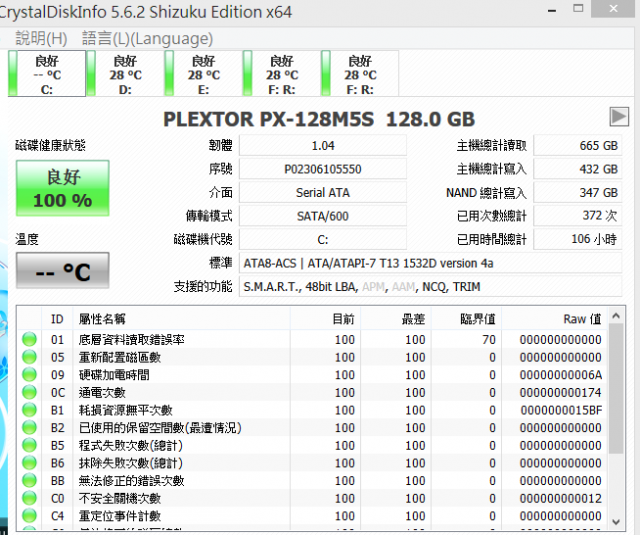The height and width of the screenshot is (535, 640).
Task: Click the 最差 column header
Action: (x=396, y=319)
